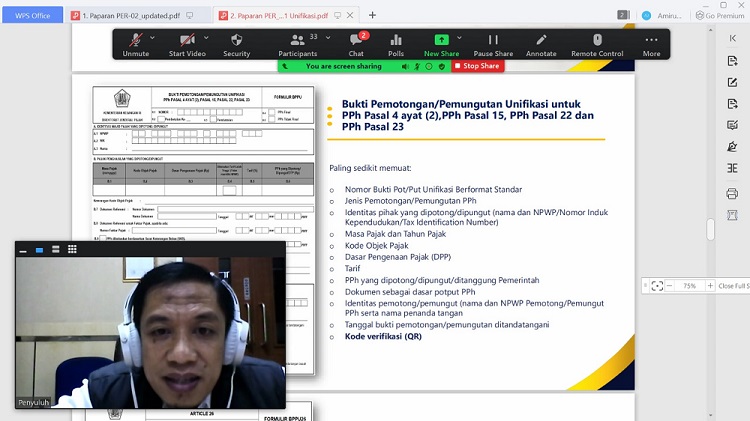Pause the screen share
Viewport: 750px width, 421px height.
pos(493,44)
